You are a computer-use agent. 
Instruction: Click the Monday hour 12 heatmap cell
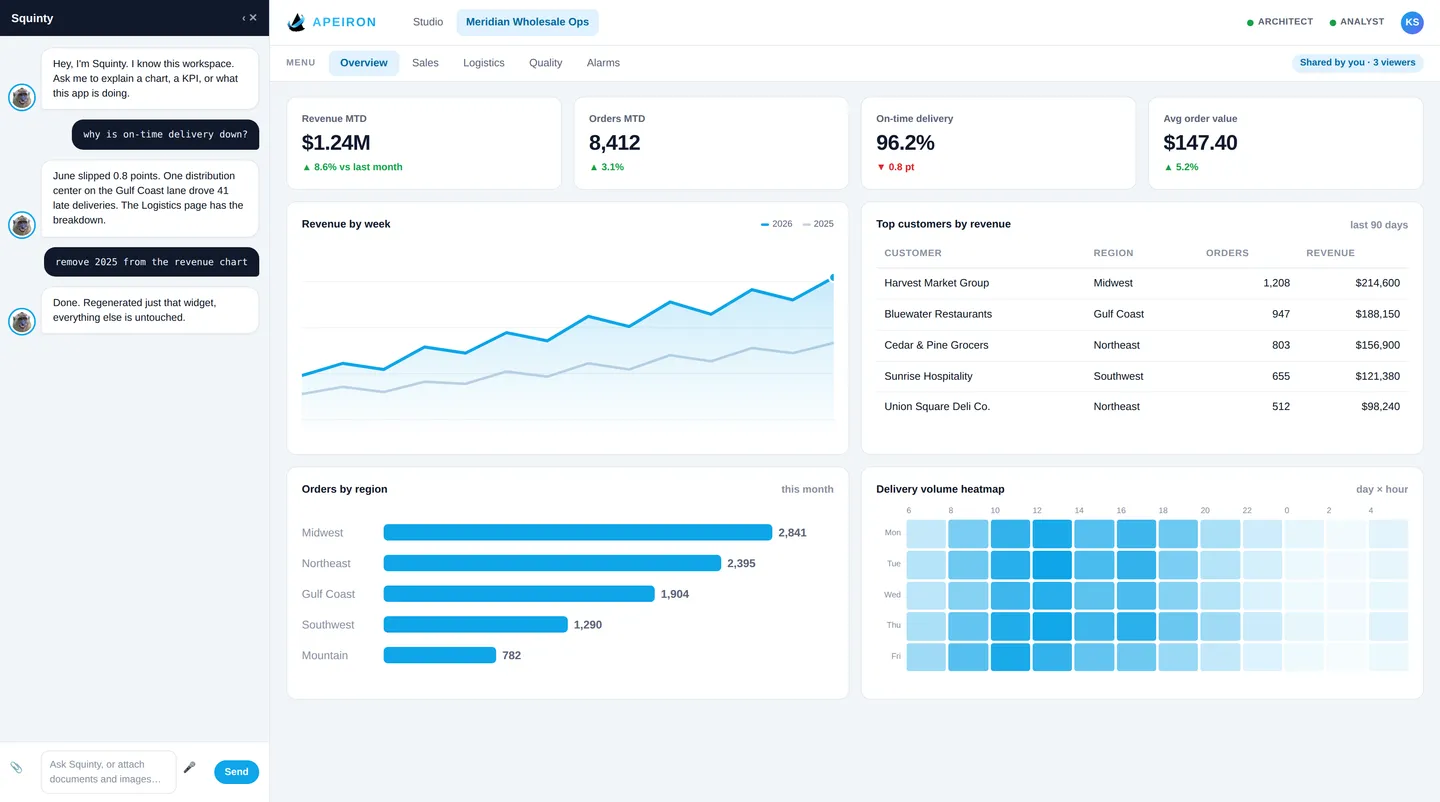[1051, 533]
